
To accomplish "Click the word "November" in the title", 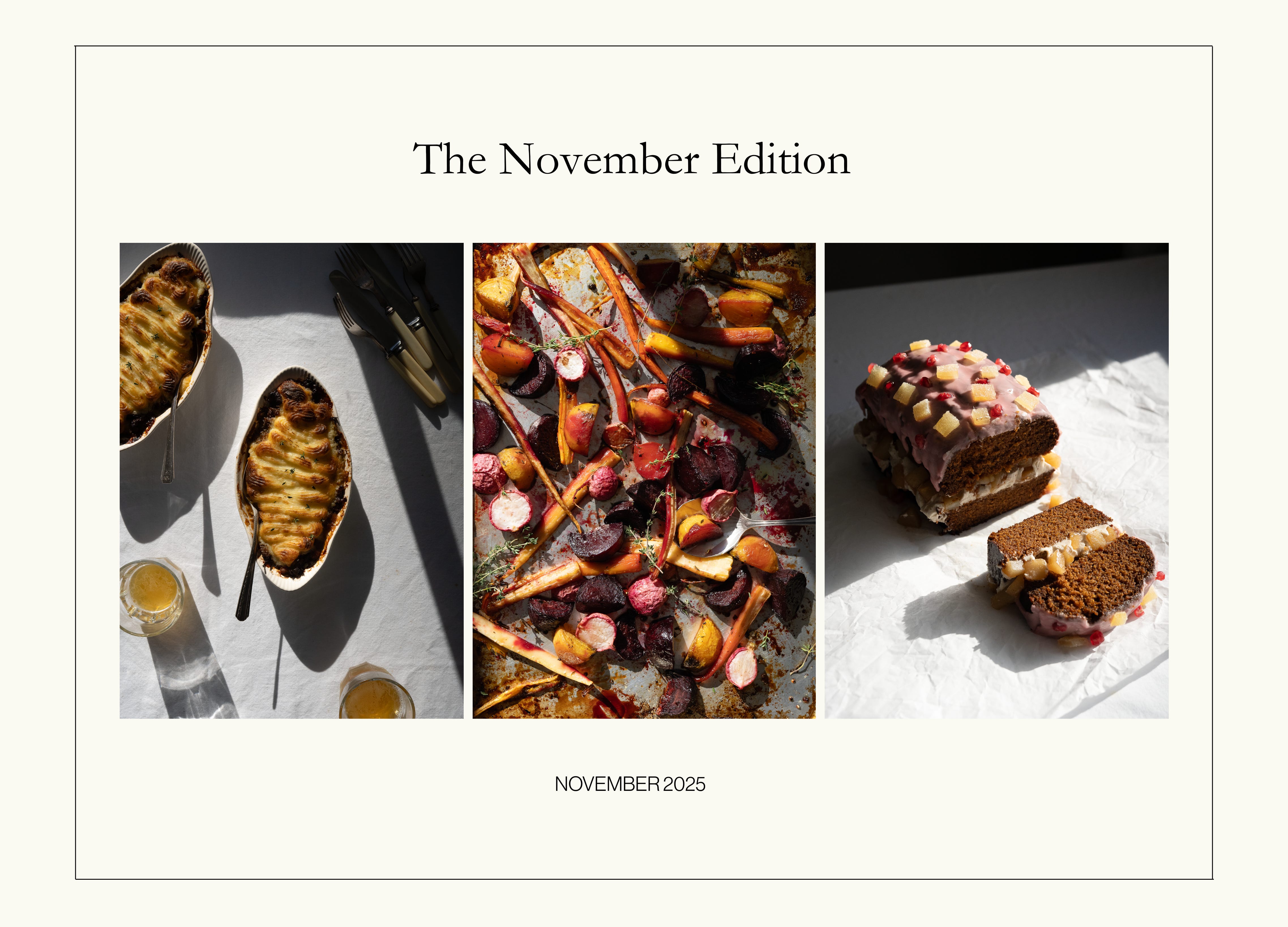I will 599,159.
